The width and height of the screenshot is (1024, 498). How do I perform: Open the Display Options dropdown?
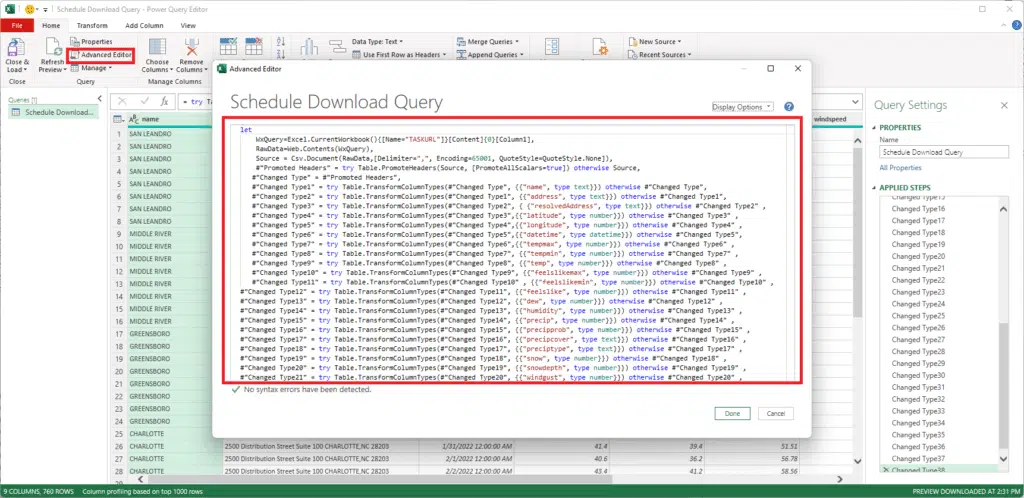pos(742,107)
